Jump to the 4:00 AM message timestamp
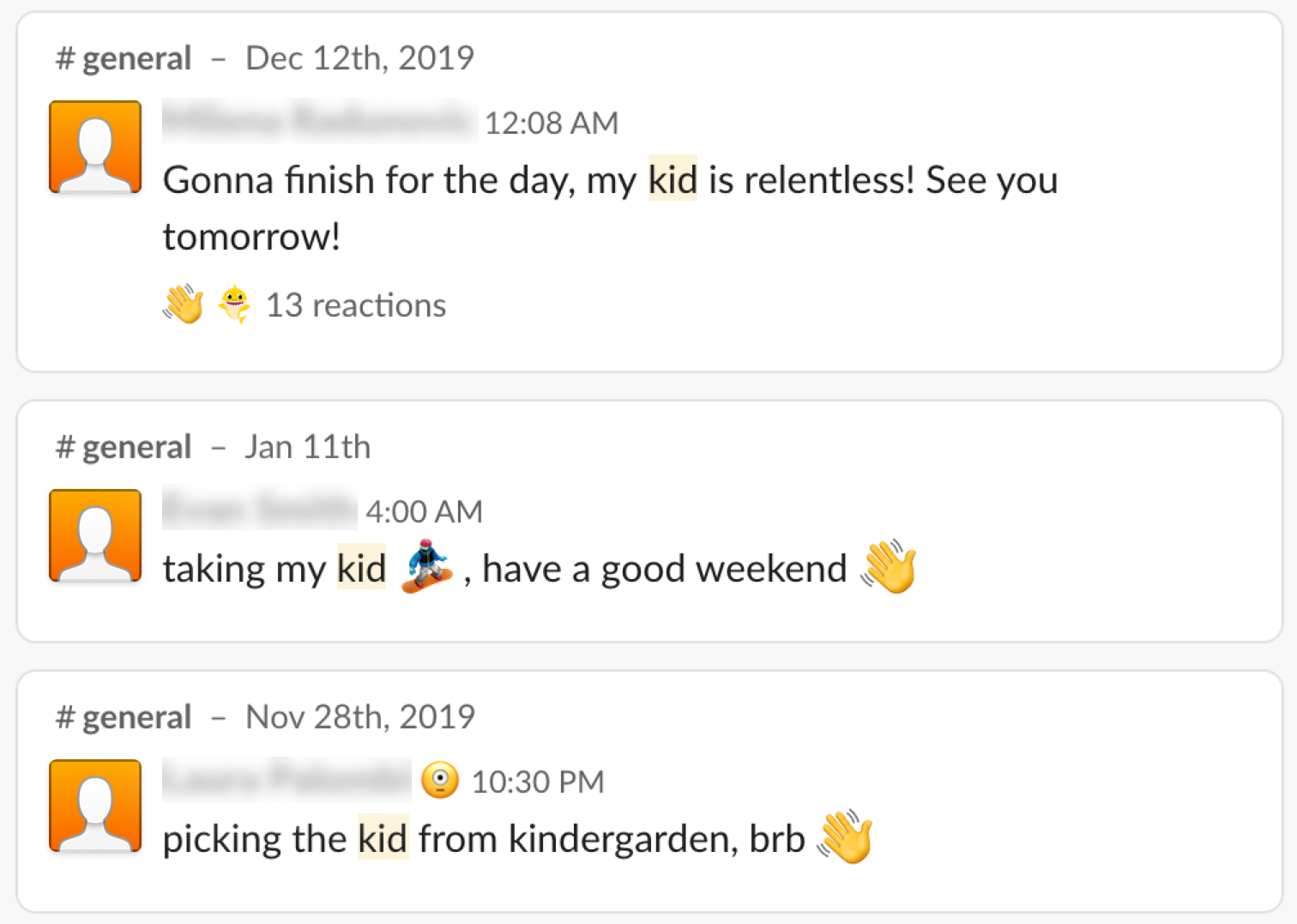 tap(425, 512)
